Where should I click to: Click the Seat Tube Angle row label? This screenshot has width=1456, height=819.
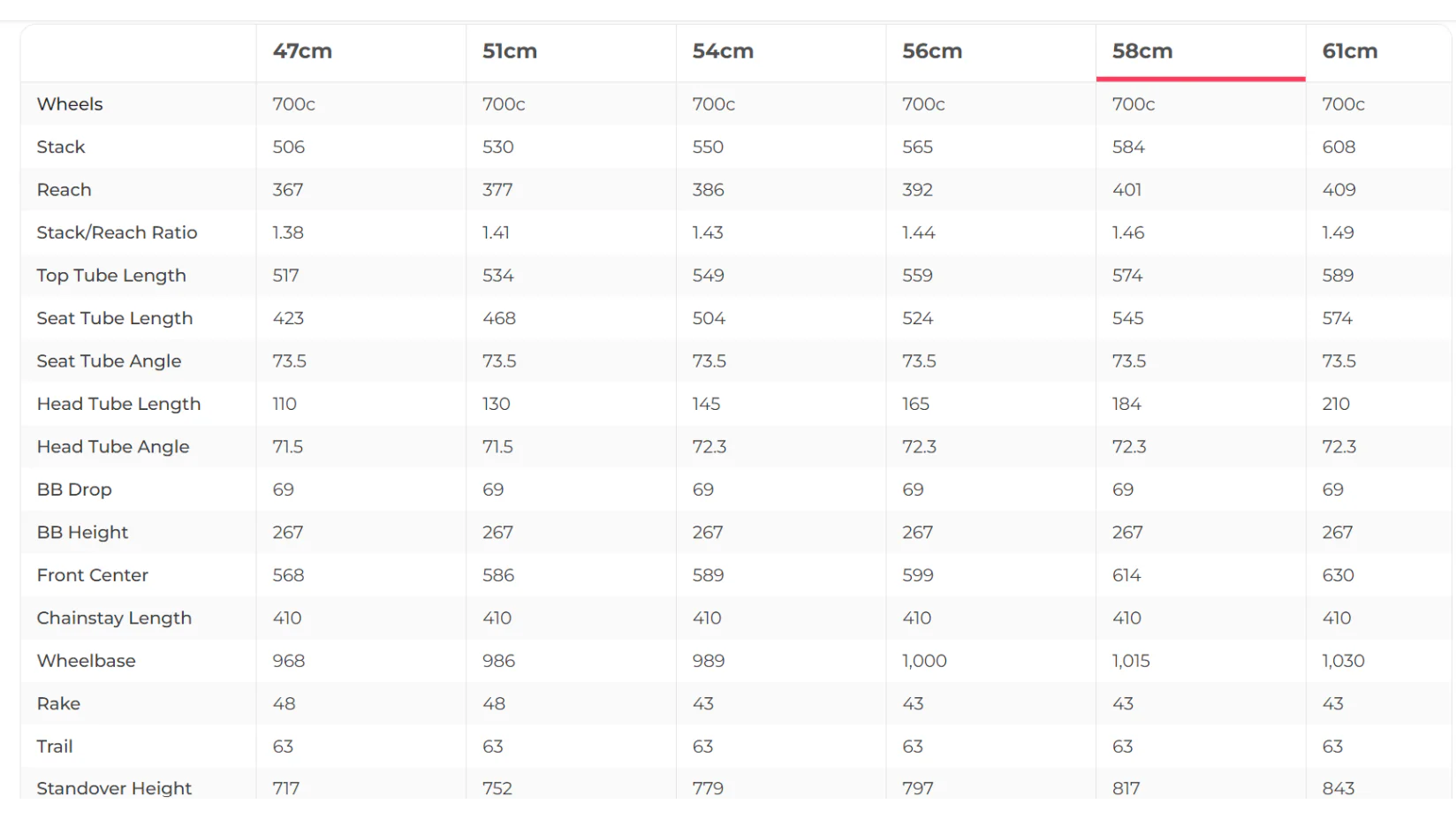coord(109,361)
